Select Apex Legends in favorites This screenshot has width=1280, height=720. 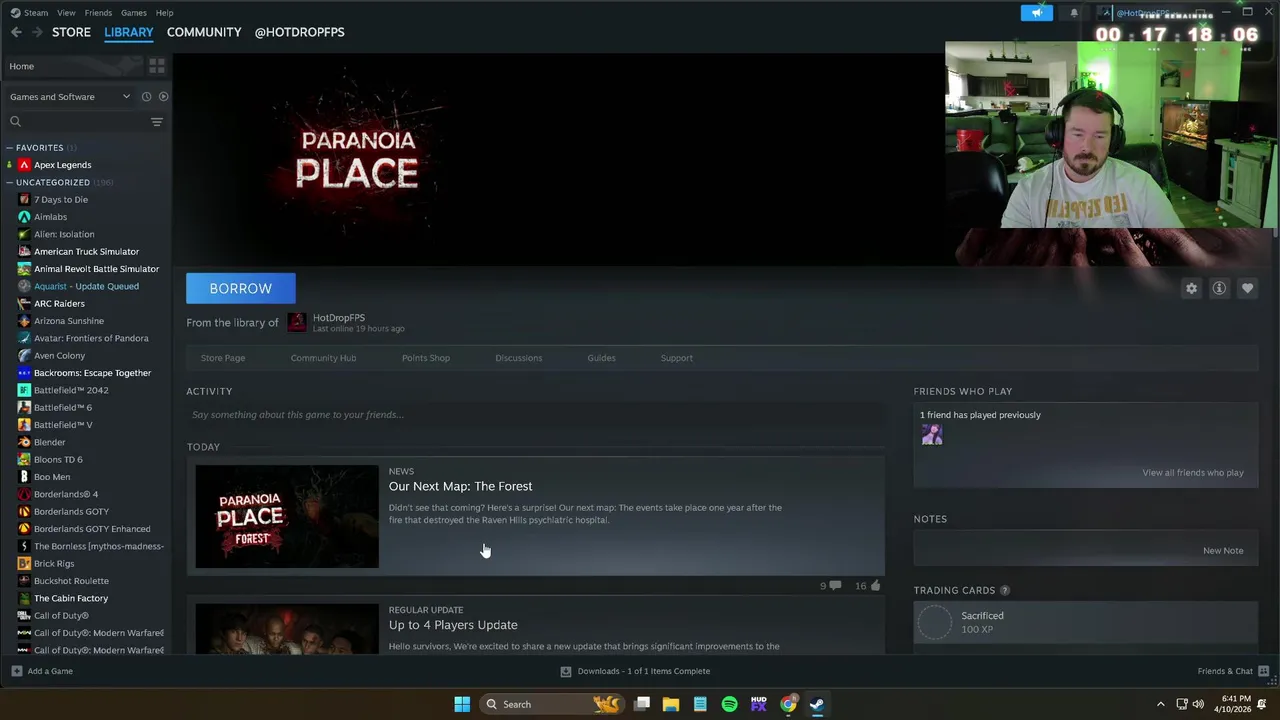point(62,165)
